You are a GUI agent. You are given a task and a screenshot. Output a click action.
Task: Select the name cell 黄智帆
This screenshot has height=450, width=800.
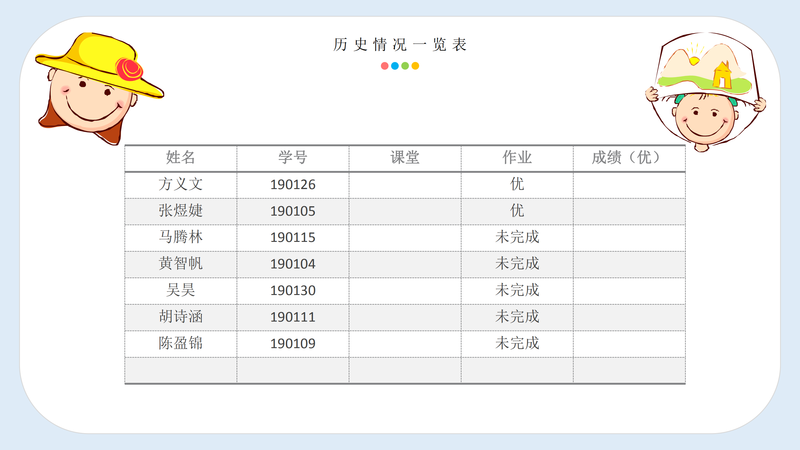click(181, 264)
